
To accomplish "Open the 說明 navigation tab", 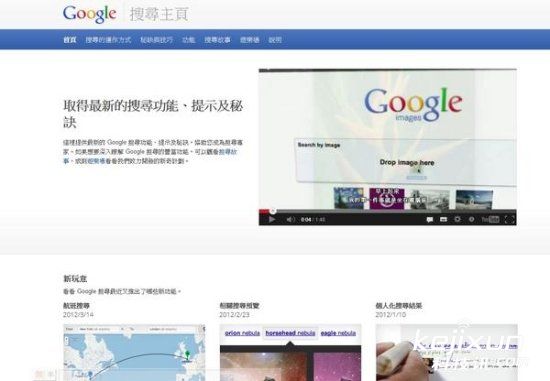I will tap(275, 40).
